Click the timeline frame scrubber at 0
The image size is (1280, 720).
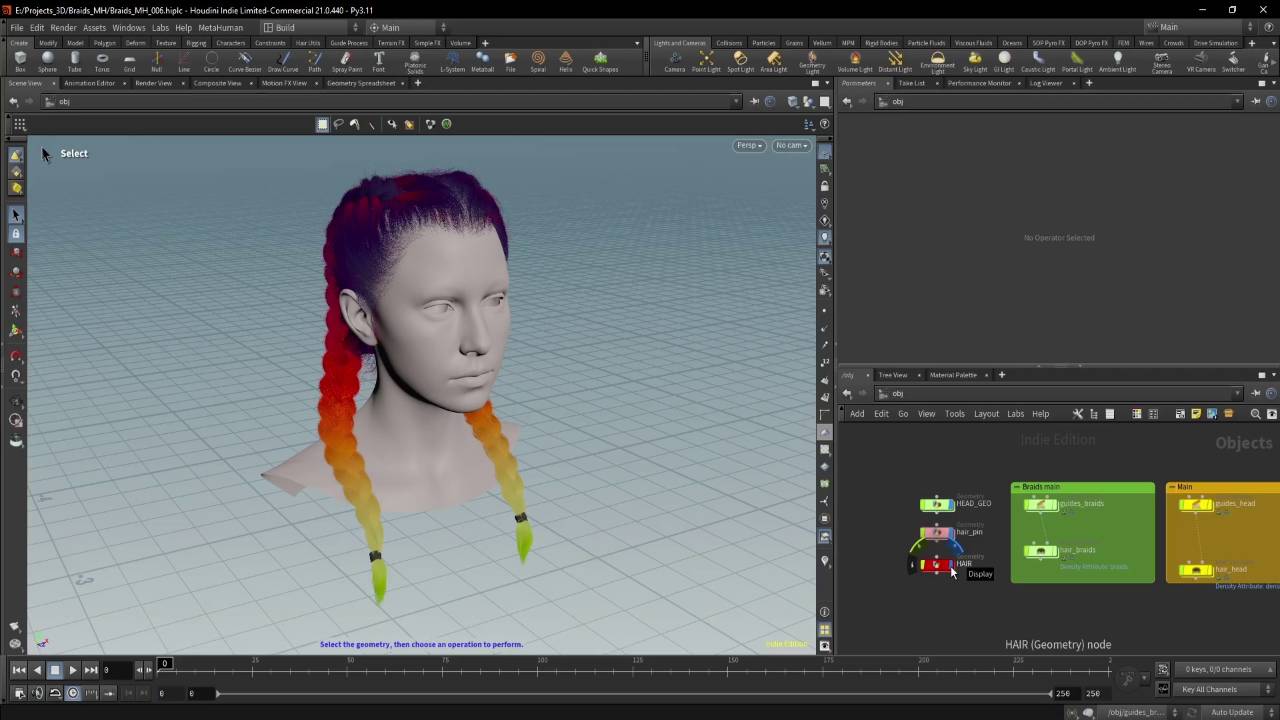(165, 663)
